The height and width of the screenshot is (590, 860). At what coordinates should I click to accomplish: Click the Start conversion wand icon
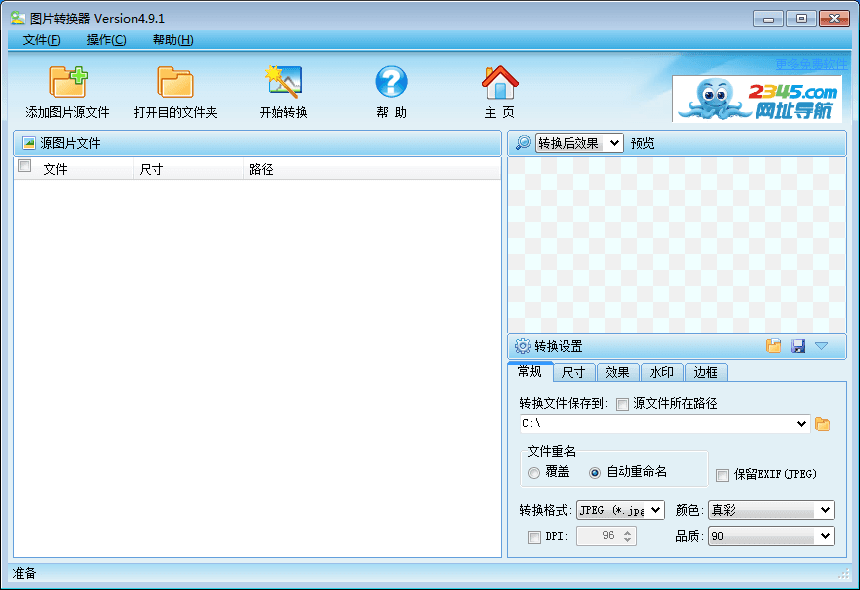click(283, 81)
